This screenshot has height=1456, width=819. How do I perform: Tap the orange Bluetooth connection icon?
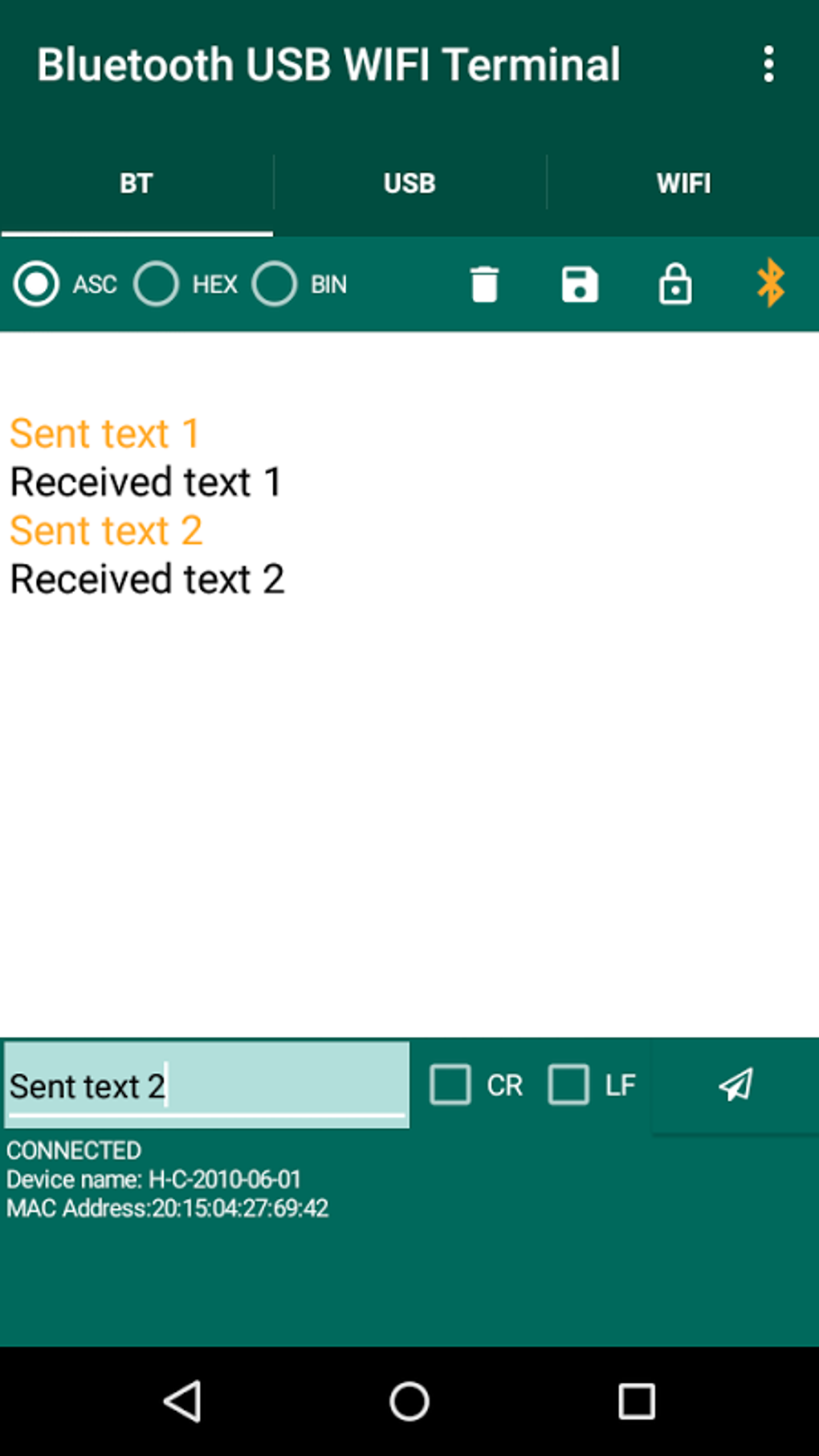(x=771, y=283)
